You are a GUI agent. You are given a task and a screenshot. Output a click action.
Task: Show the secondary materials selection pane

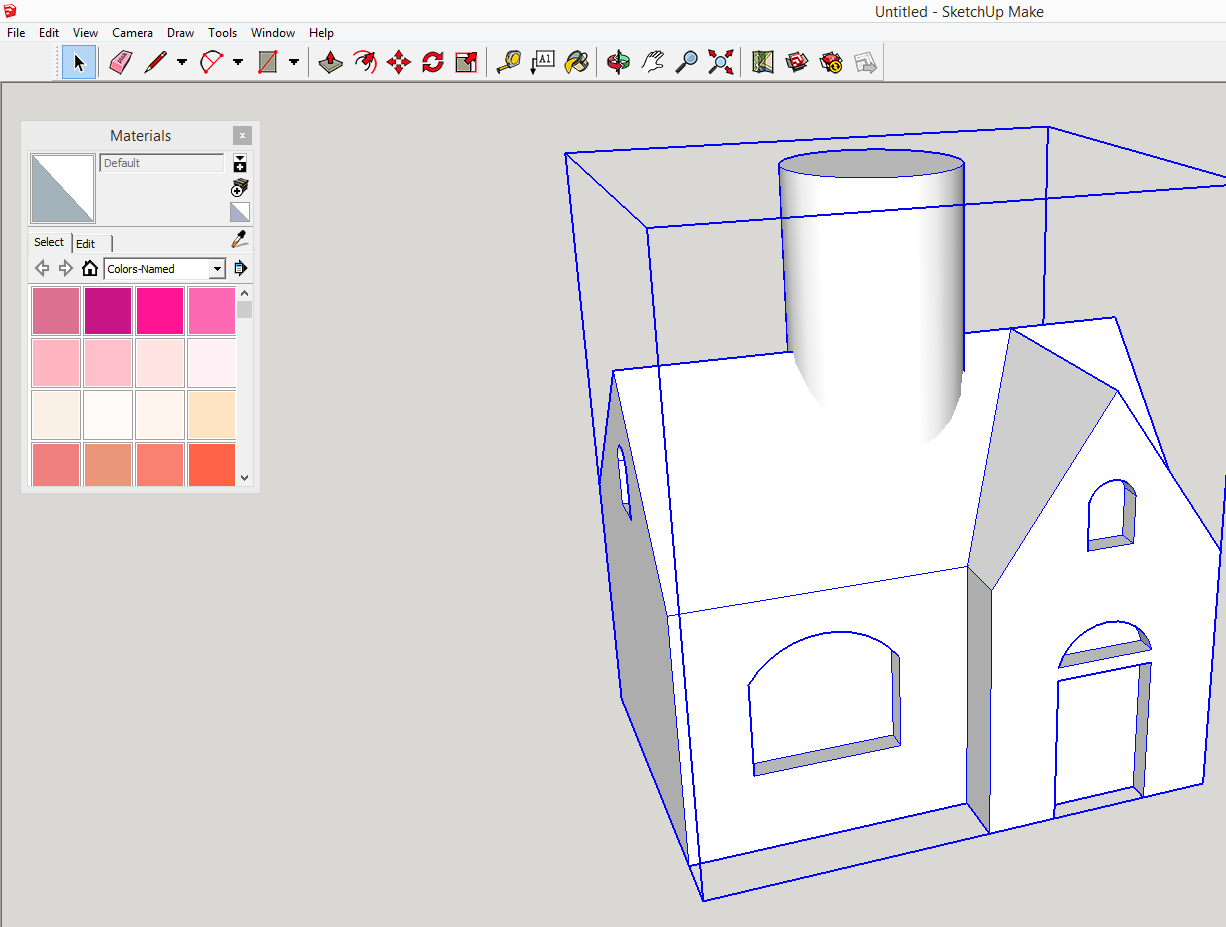(240, 164)
